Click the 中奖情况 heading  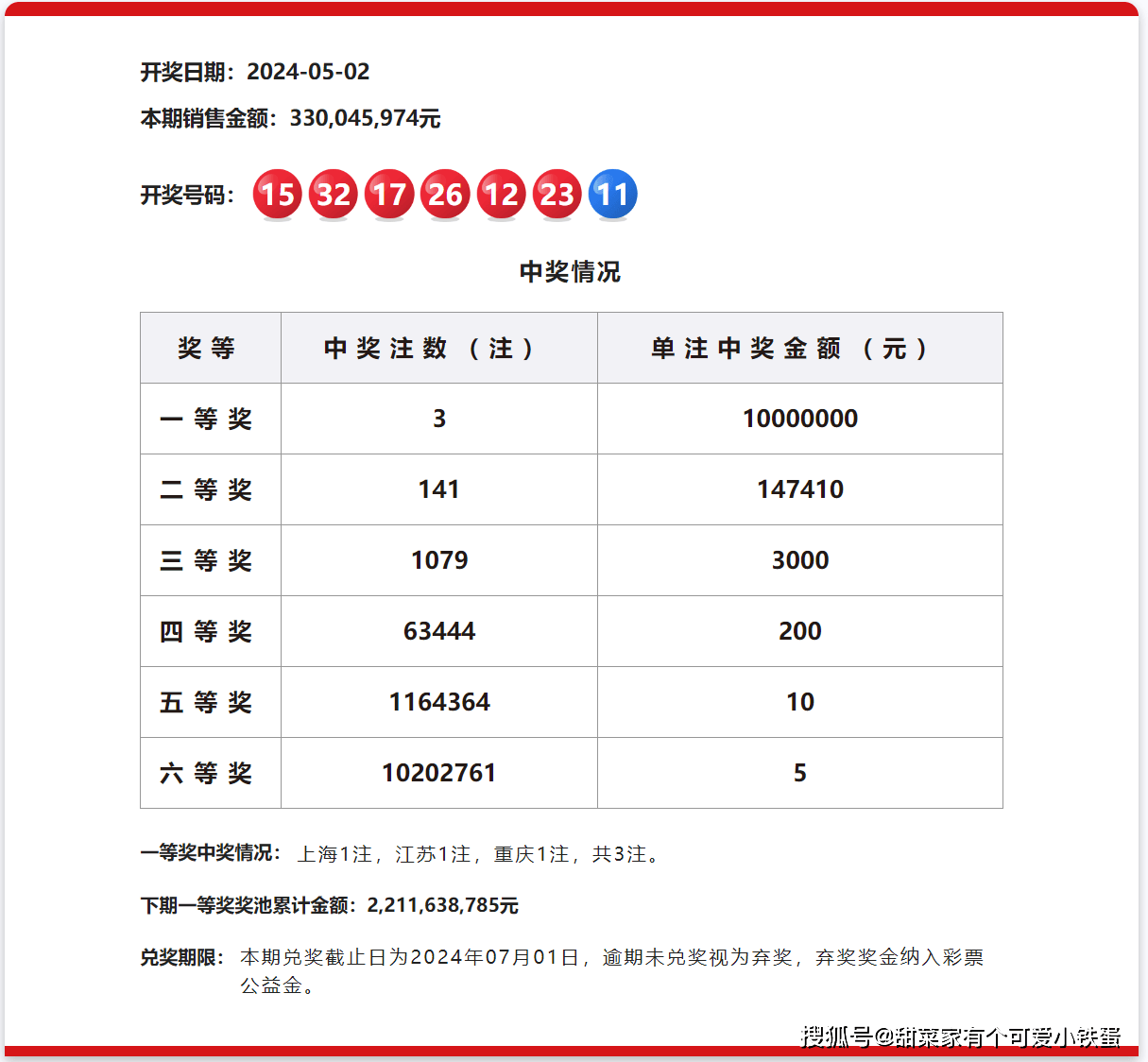point(570,272)
